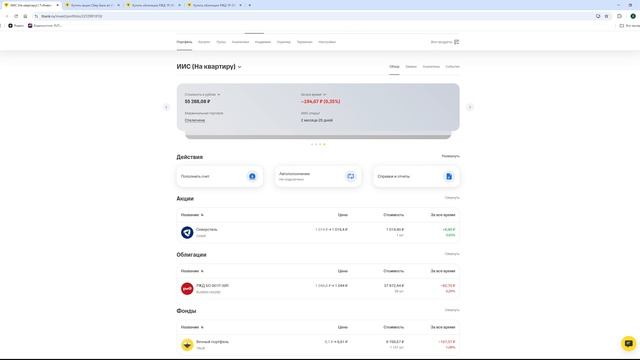Open the Вечный портфель fund logo

pos(187,344)
